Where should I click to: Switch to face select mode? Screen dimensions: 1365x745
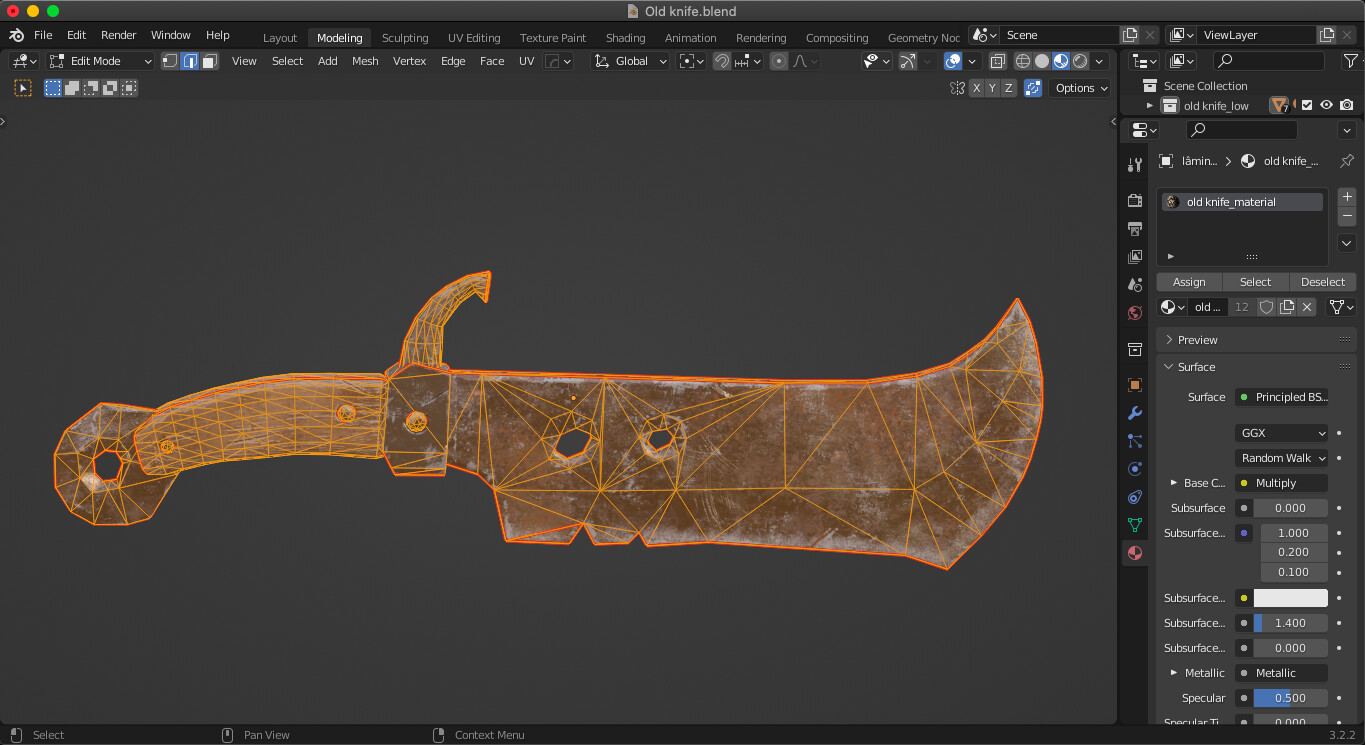tap(209, 61)
